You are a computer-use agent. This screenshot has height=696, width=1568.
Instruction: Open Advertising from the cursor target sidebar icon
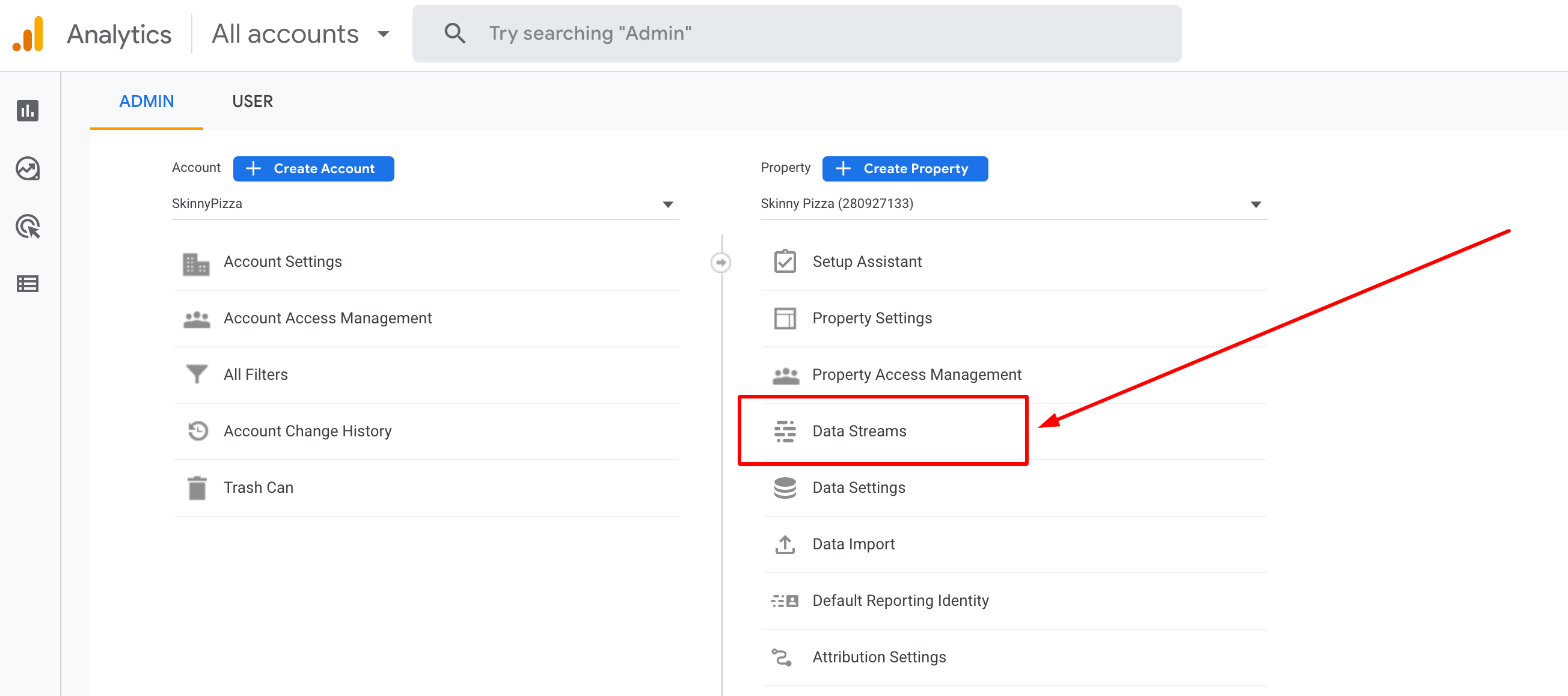tap(28, 227)
